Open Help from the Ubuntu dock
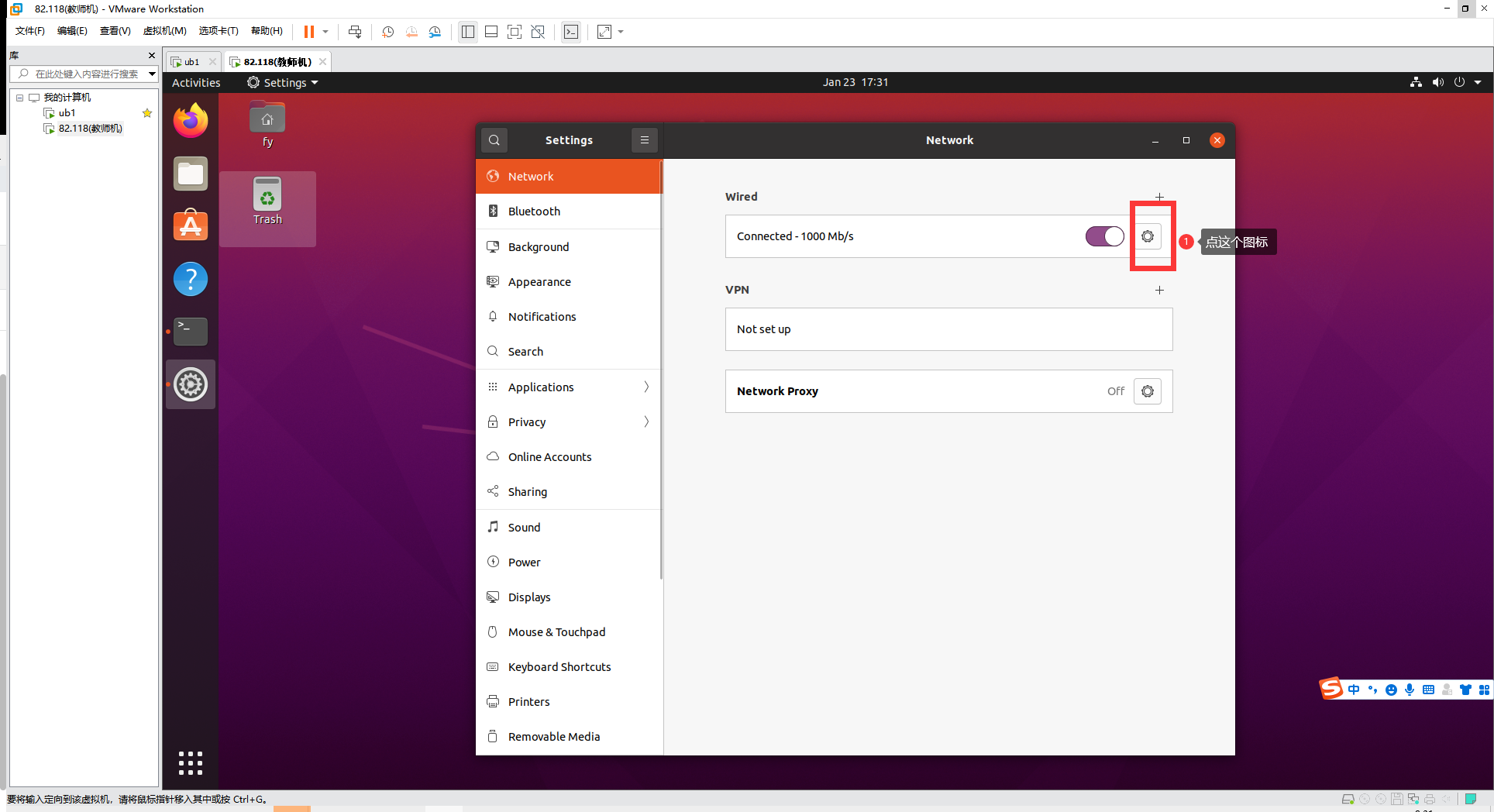1494x812 pixels. [x=191, y=279]
